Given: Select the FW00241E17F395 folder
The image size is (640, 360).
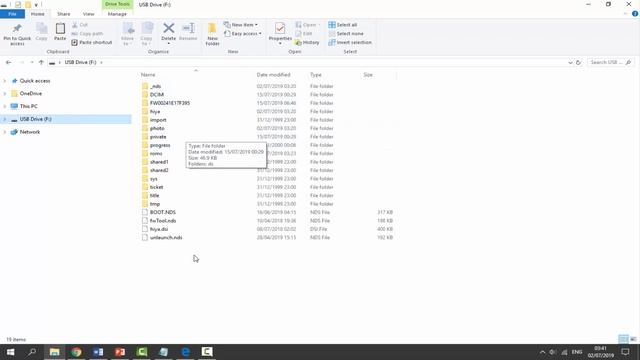Looking at the screenshot, I should pos(170,103).
